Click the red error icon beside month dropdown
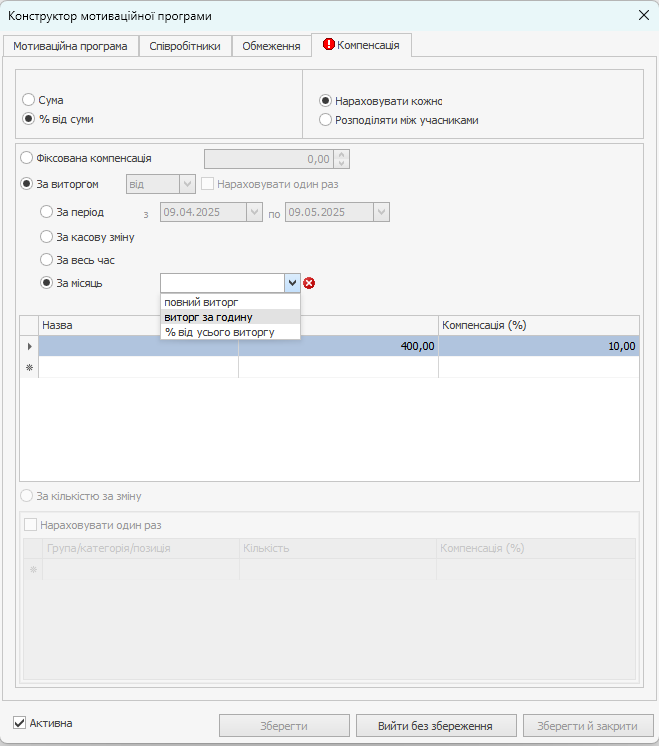 pos(309,283)
